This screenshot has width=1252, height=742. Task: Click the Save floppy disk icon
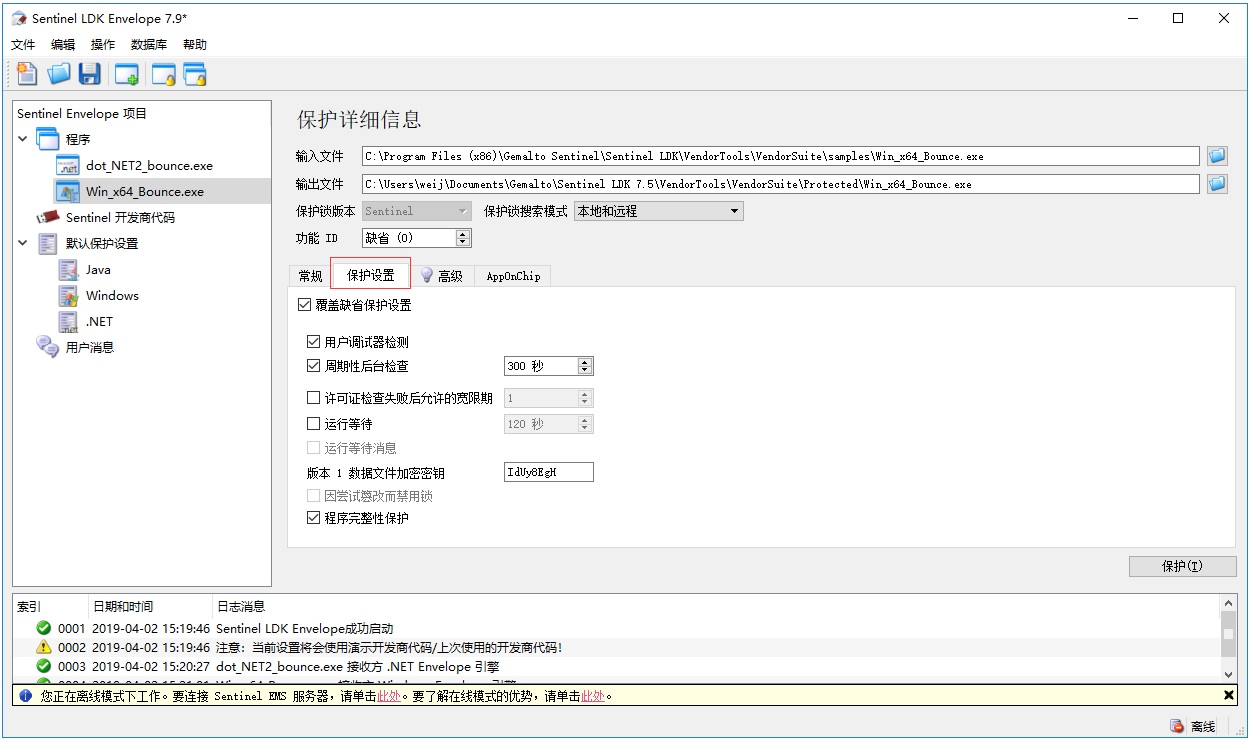[x=90, y=73]
